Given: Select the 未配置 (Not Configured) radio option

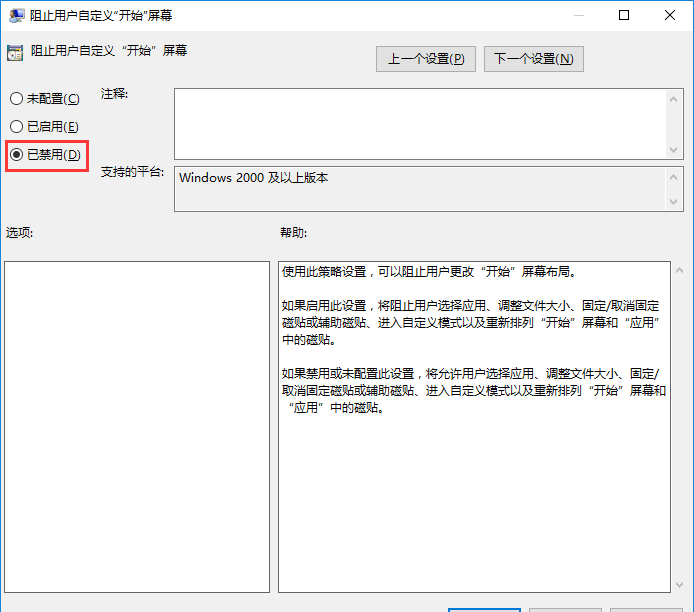Looking at the screenshot, I should click(x=16, y=98).
